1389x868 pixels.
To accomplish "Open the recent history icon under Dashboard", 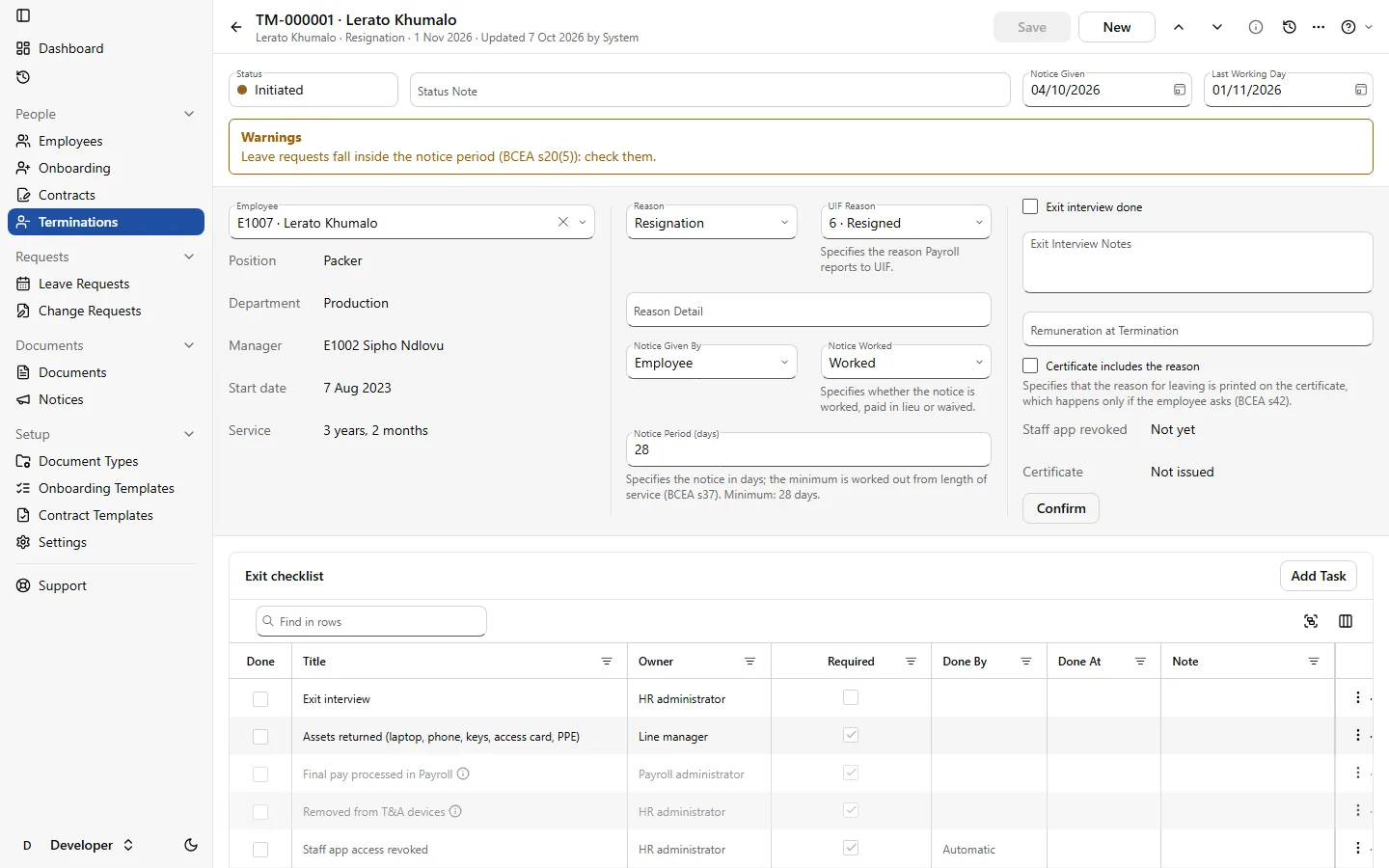I will [x=23, y=77].
